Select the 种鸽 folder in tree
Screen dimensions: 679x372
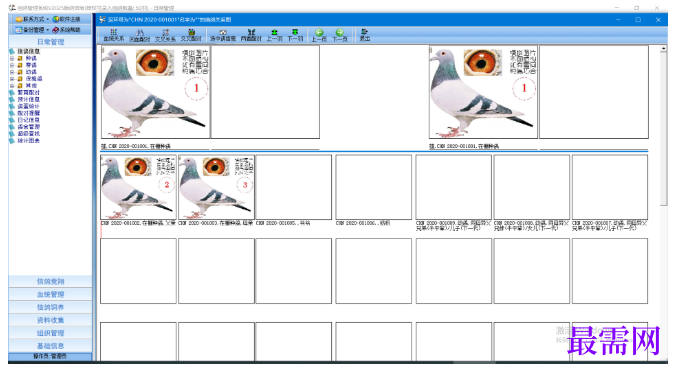[x=31, y=58]
